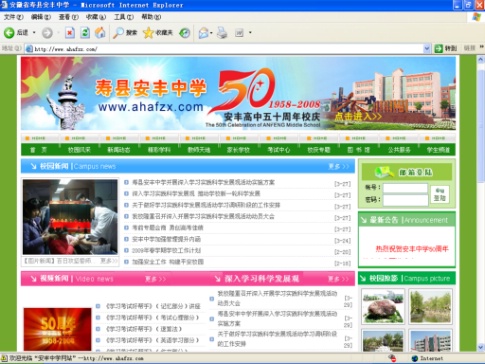Stop loading with the red X page icon
This screenshot has width=485, height=364.
pyautogui.click(x=69, y=33)
